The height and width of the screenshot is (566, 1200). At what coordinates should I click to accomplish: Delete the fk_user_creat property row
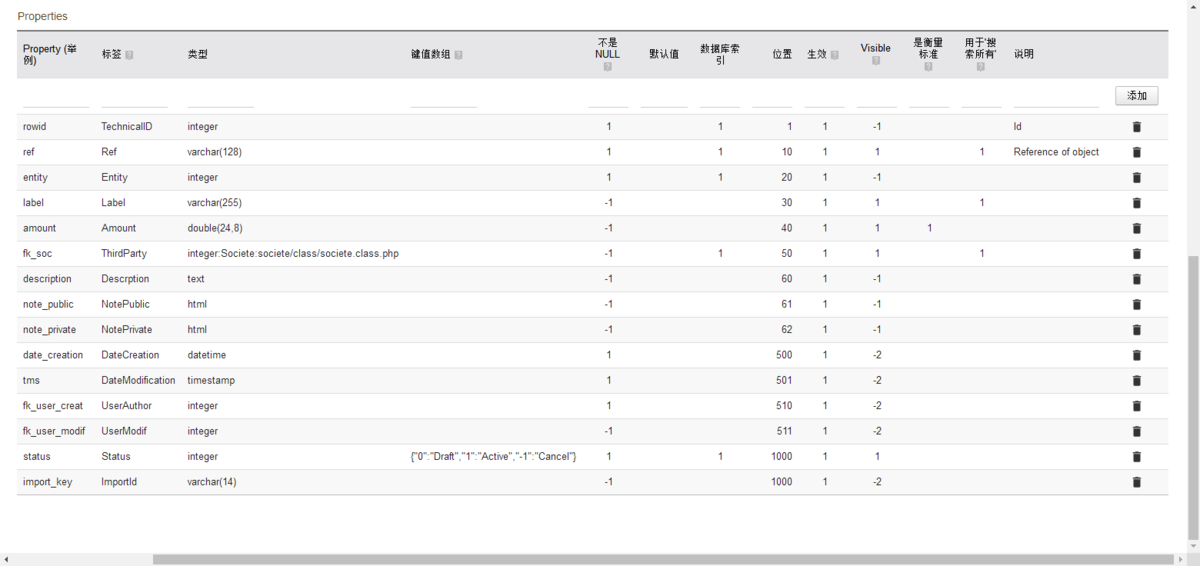1136,406
